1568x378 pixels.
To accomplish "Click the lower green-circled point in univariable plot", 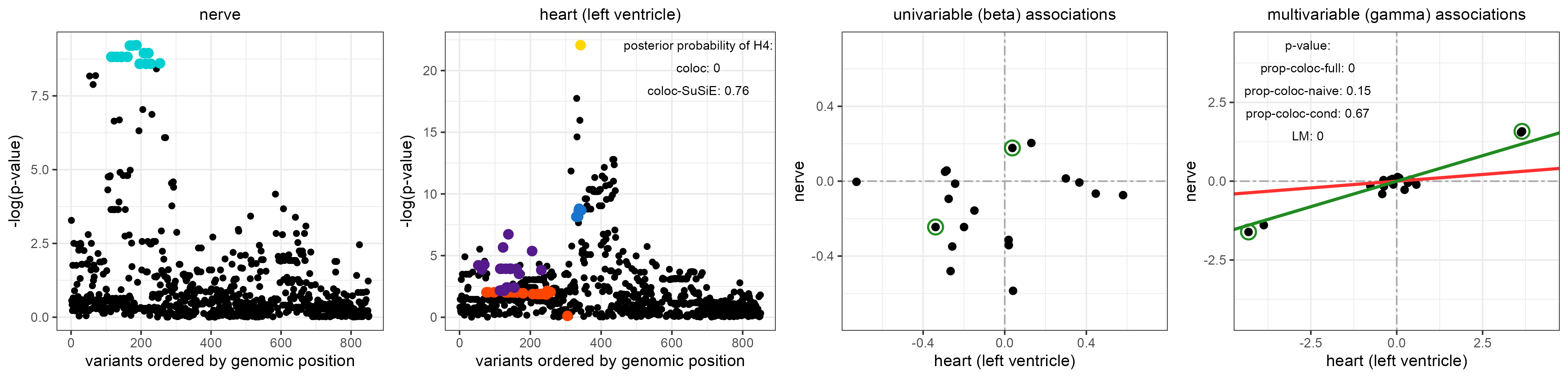I will point(935,227).
